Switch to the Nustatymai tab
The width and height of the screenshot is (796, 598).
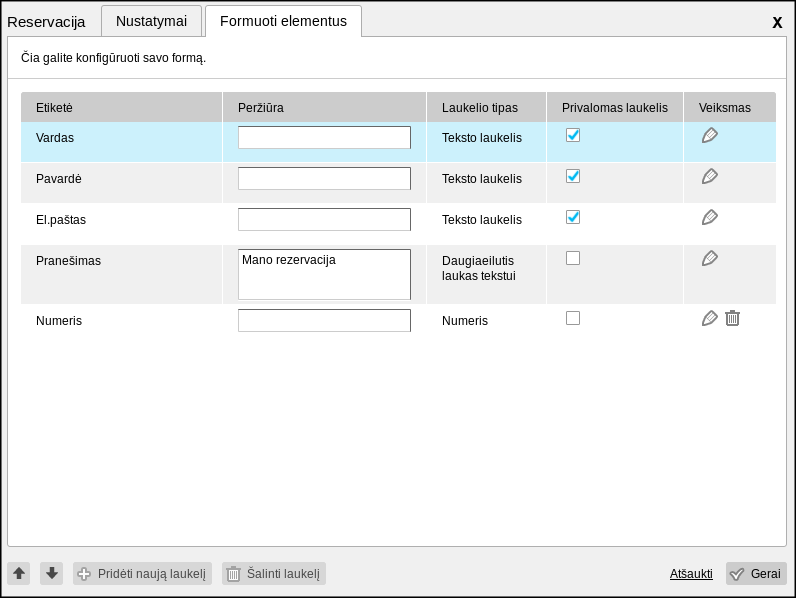coord(151,21)
